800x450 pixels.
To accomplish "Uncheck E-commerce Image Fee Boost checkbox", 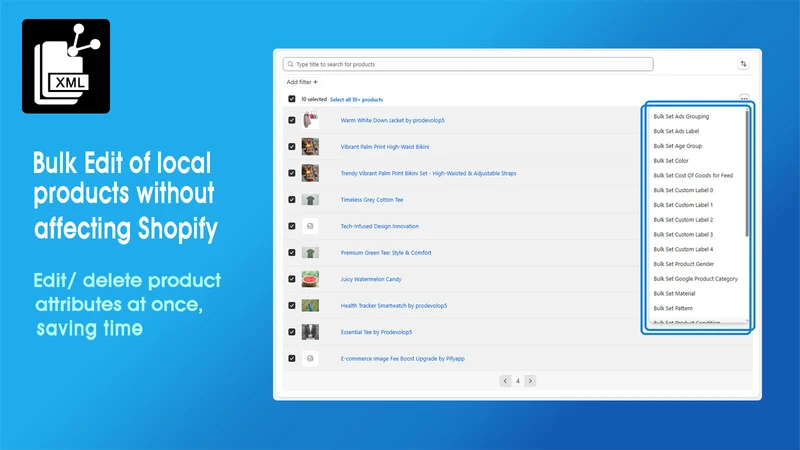I will coord(292,359).
